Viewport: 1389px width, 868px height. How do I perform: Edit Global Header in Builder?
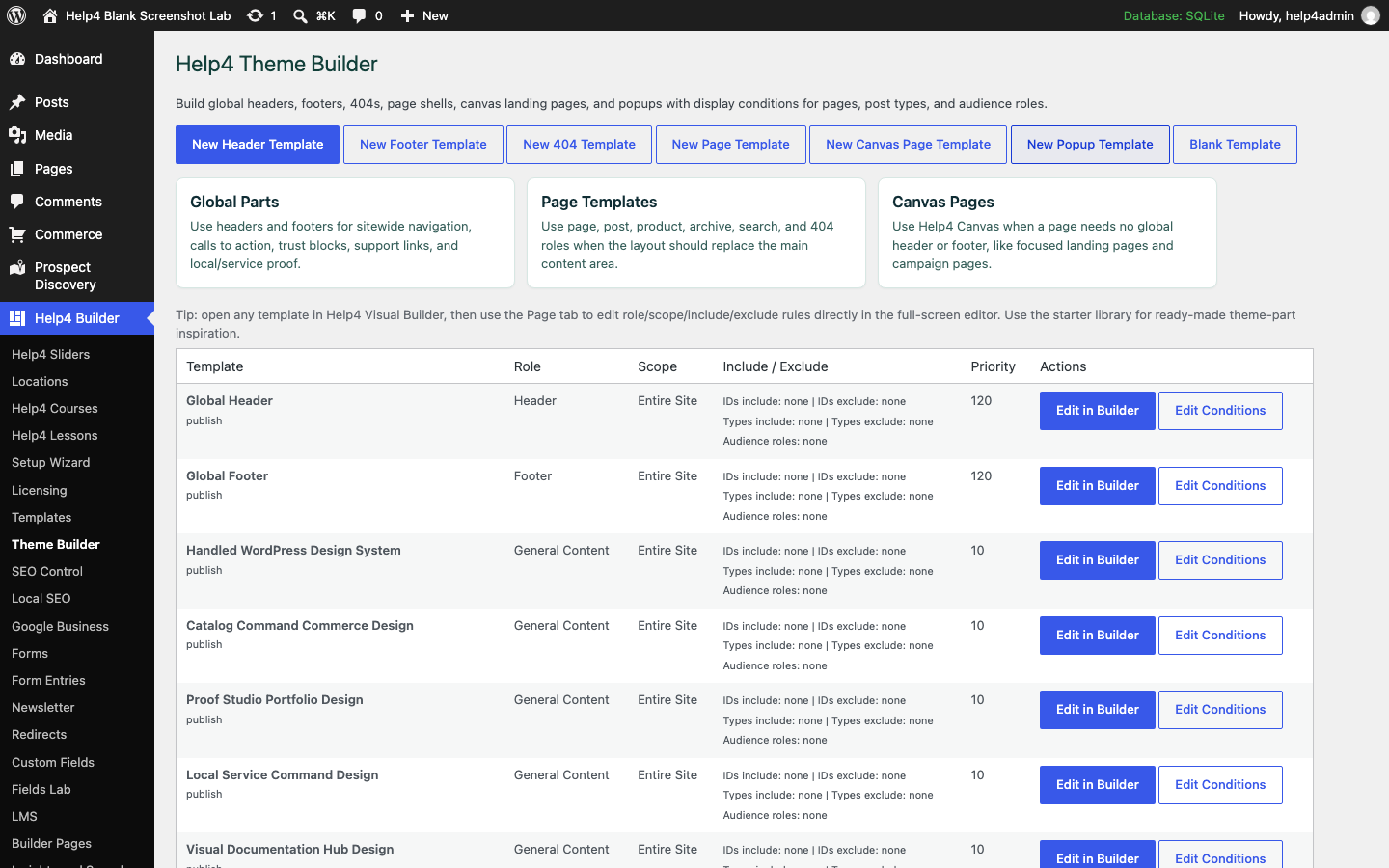click(x=1098, y=411)
